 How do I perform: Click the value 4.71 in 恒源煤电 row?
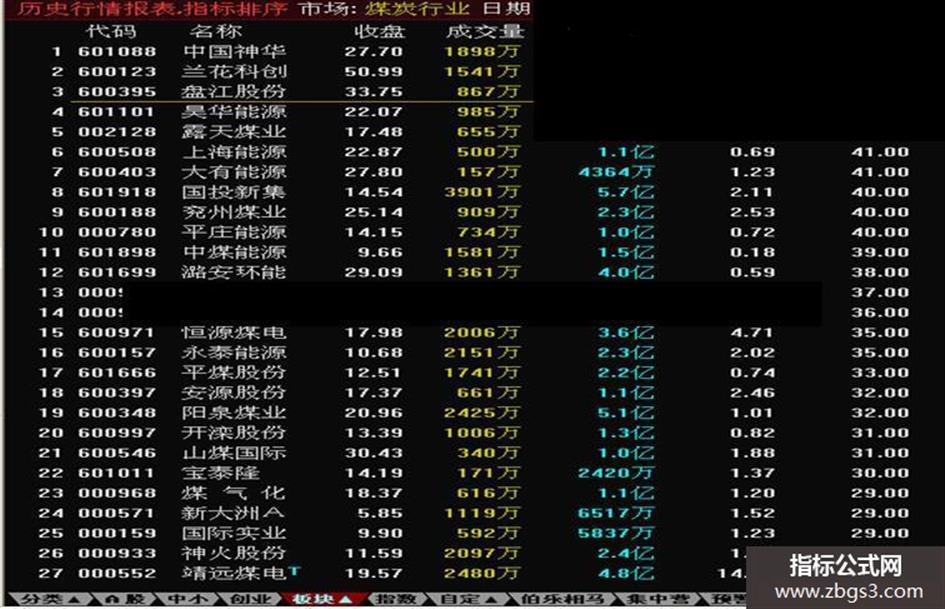(x=752, y=332)
